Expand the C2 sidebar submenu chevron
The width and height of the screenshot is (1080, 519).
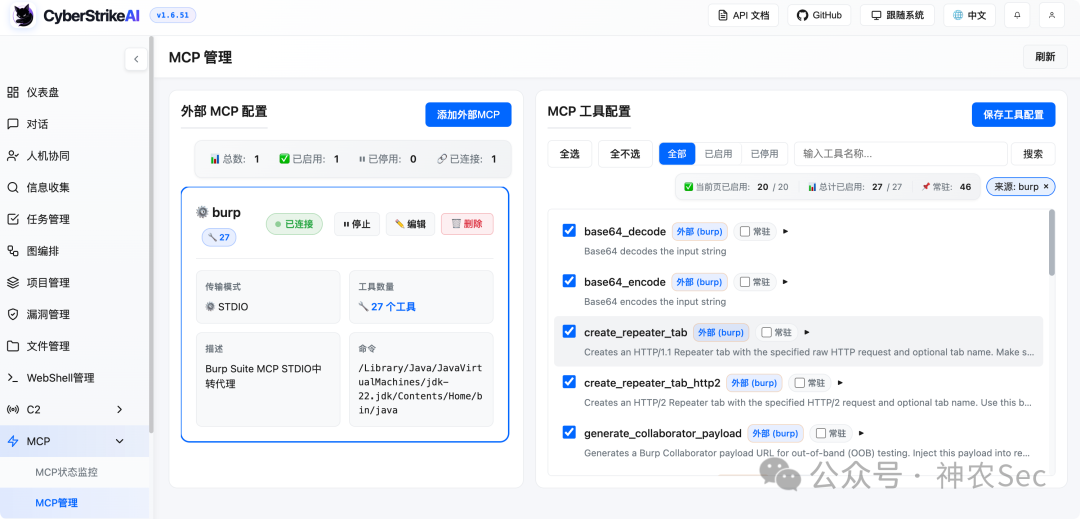[119, 410]
